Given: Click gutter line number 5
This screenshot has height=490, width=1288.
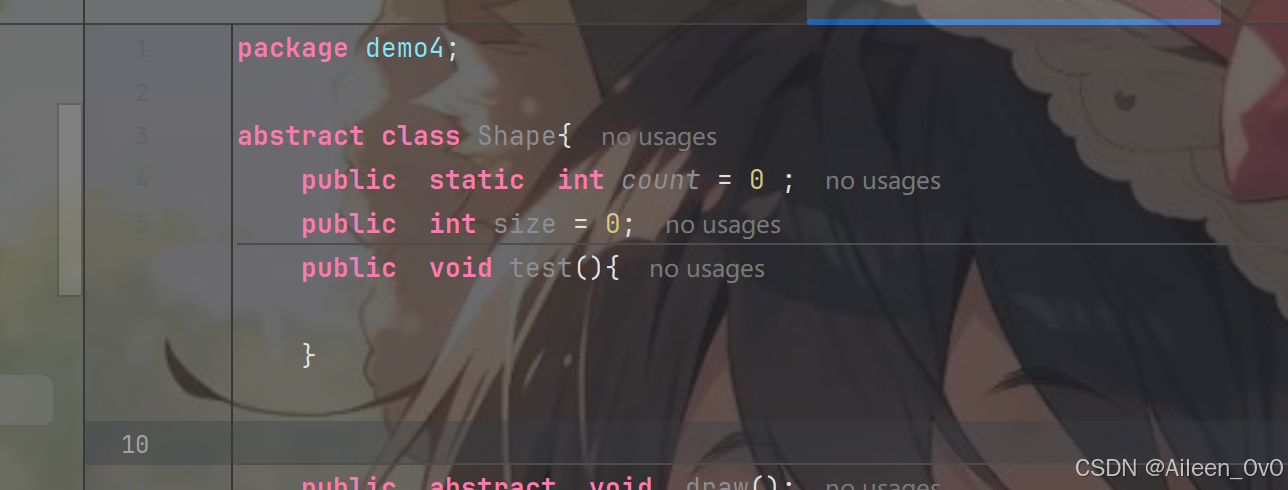Looking at the screenshot, I should pos(141,225).
